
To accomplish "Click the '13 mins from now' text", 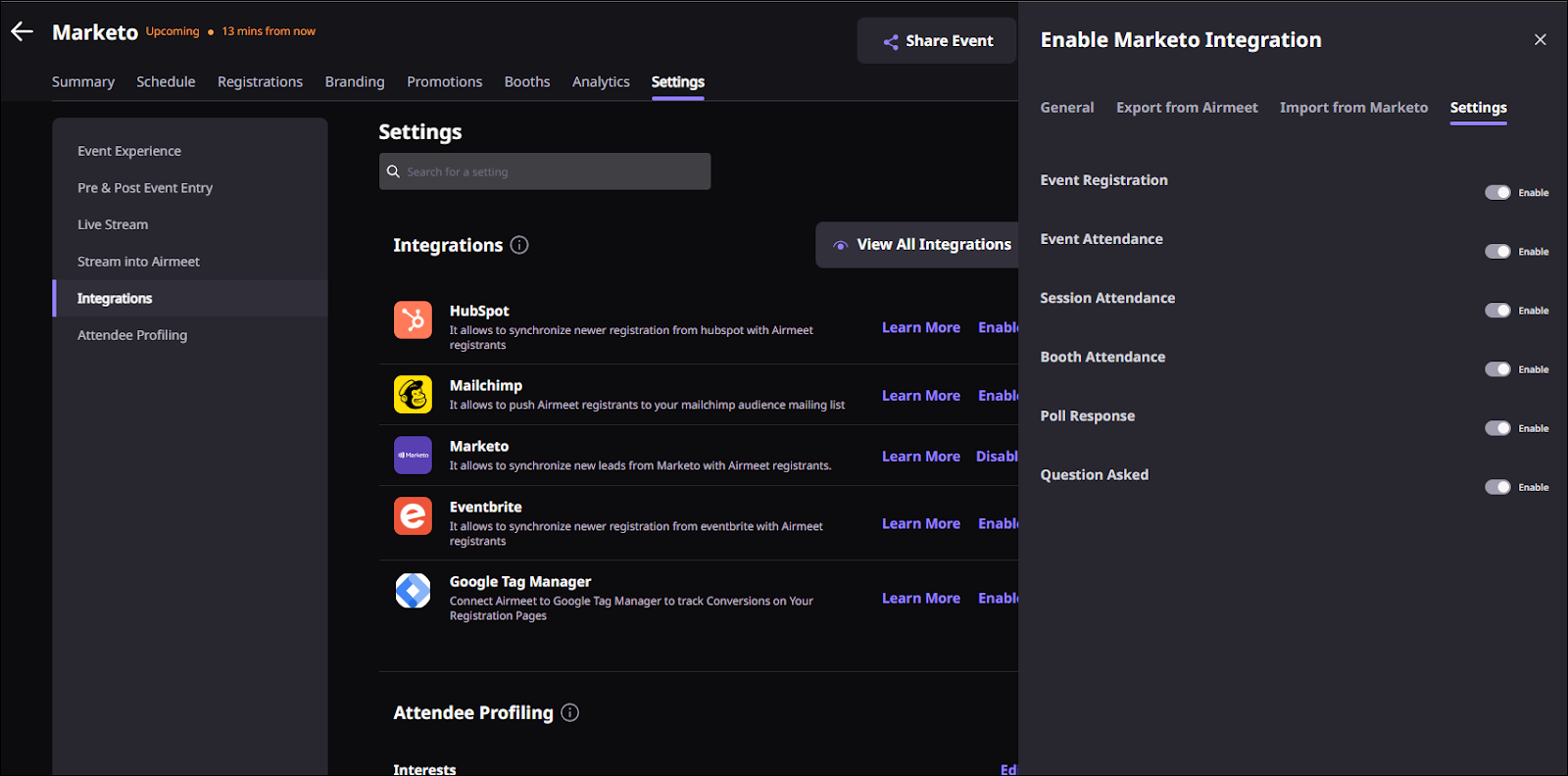I will click(x=269, y=31).
